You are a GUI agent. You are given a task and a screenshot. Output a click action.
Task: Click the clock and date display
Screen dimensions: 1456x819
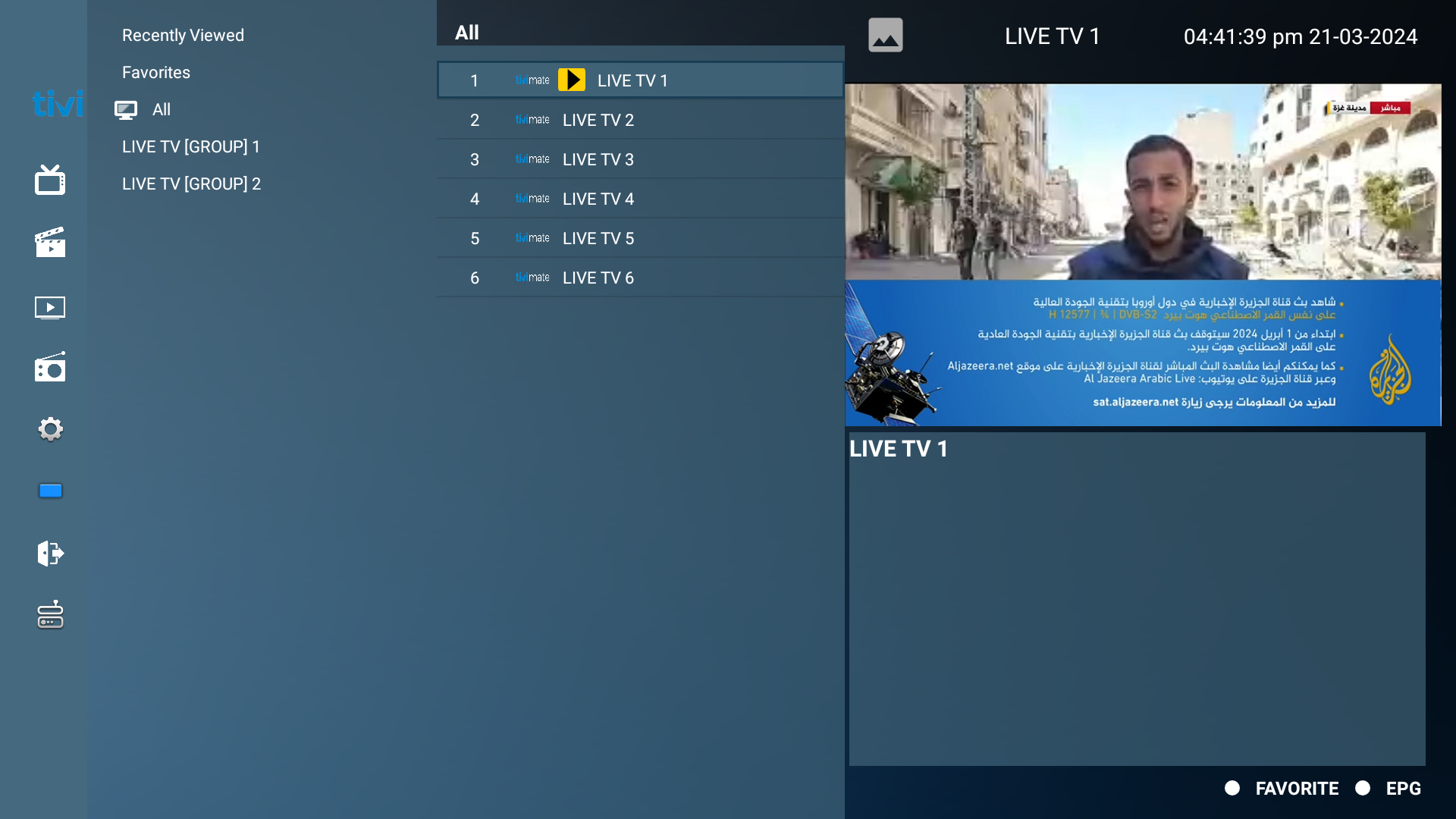(x=1301, y=36)
